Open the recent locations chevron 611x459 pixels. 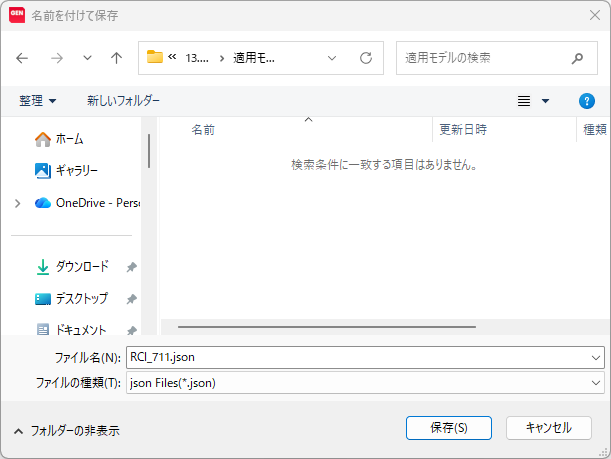87,58
